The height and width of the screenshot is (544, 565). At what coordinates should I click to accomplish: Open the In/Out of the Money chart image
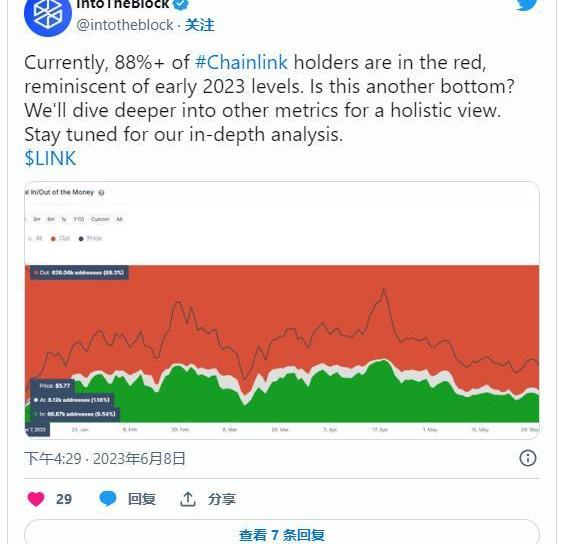282,310
